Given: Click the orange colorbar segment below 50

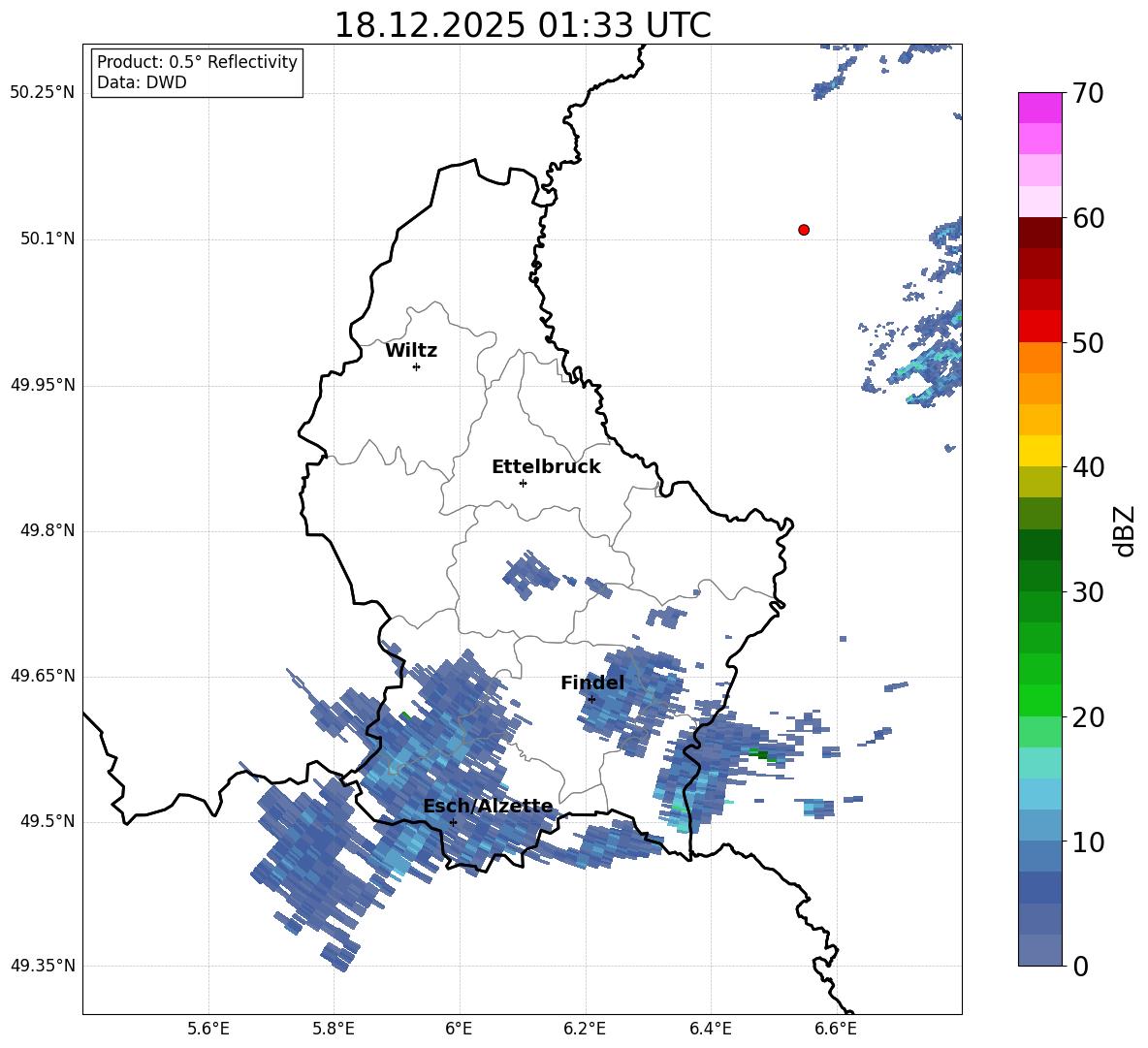Looking at the screenshot, I should pos(1039,358).
